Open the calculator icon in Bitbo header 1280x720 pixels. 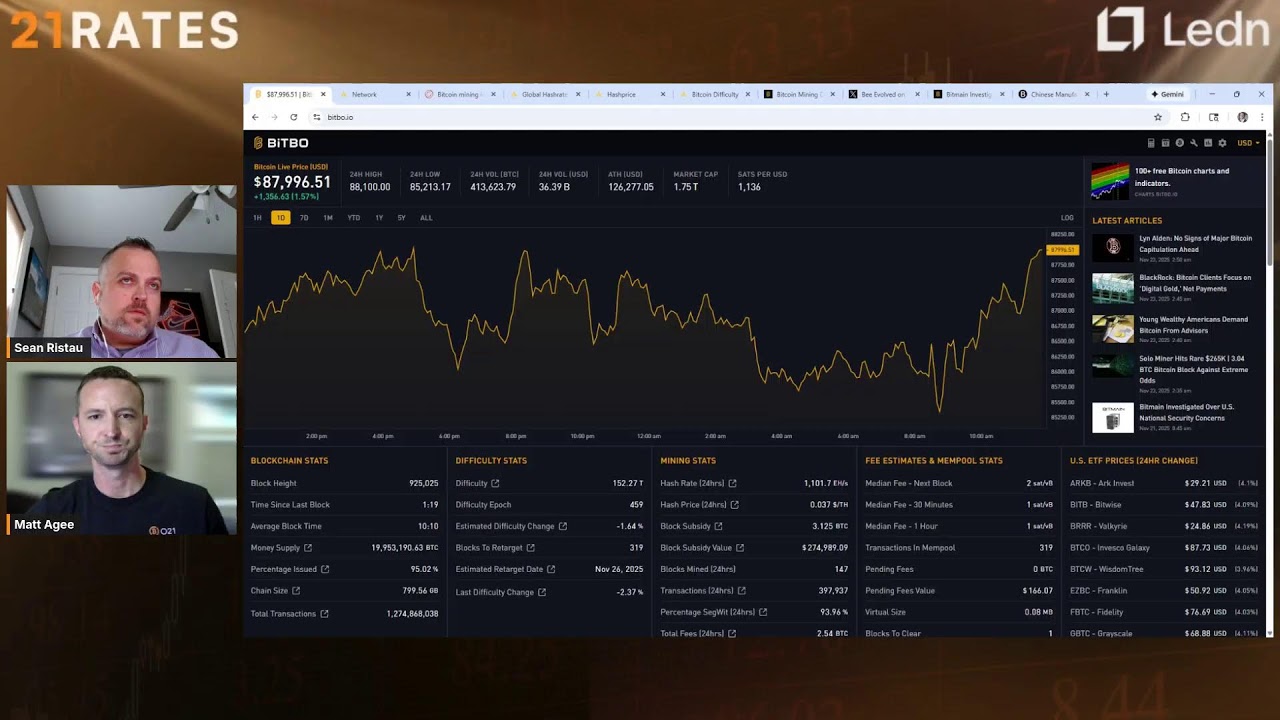1151,143
